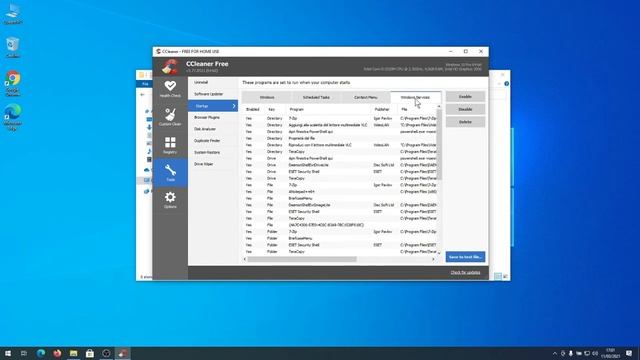Viewport: 640px width, 360px height.
Task: Open Health Check in CCleaner sidebar
Action: click(170, 89)
